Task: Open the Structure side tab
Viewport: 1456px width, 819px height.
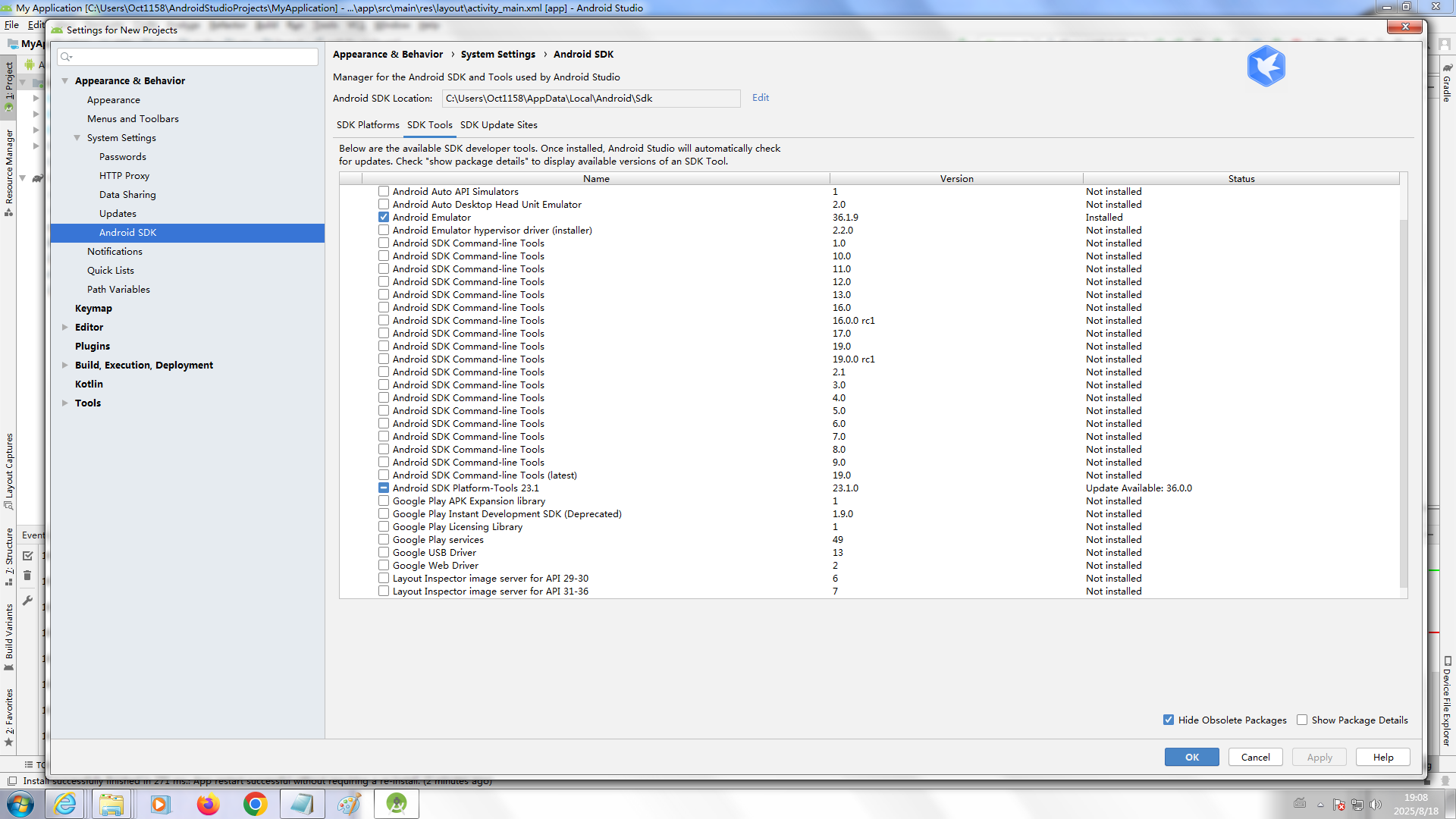Action: [x=9, y=557]
